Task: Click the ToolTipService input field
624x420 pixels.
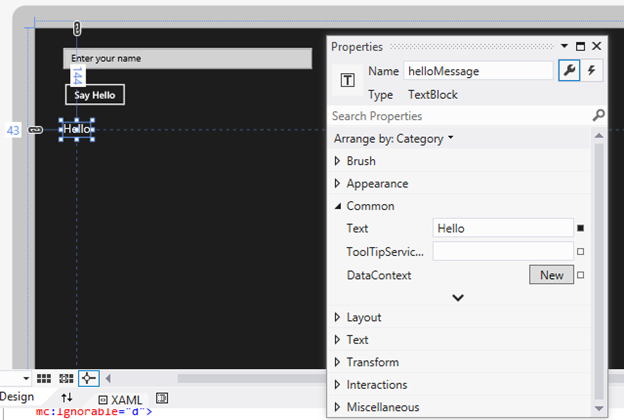Action: 503,251
